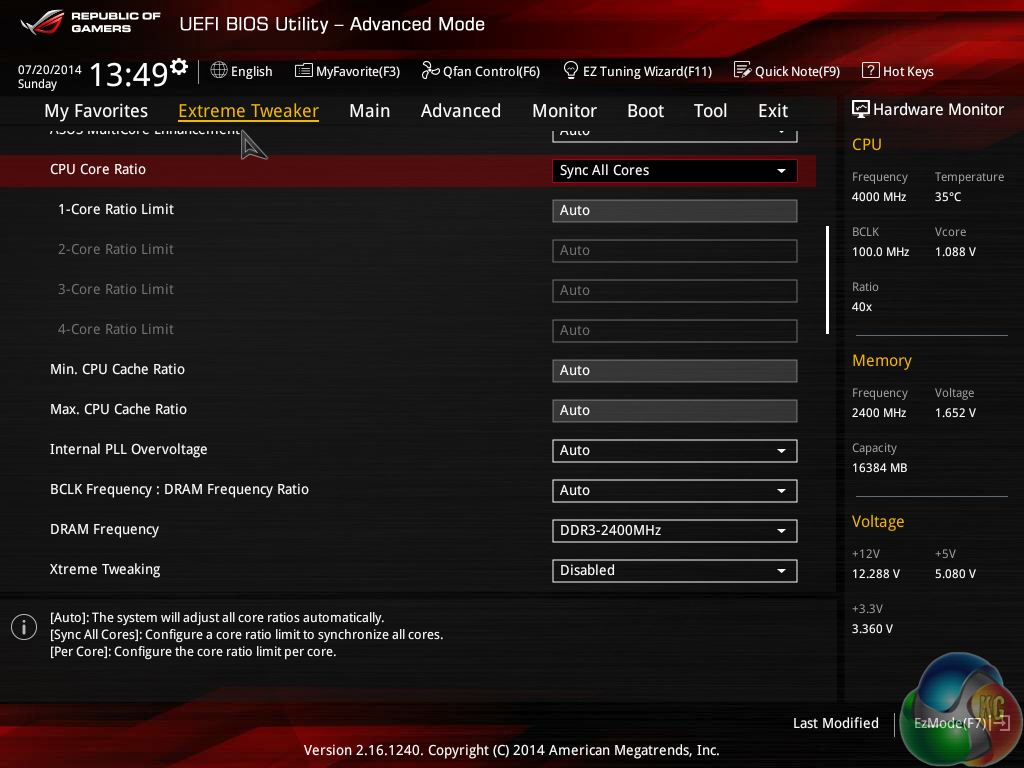
Task: Click the globe language icon
Action: (219, 70)
